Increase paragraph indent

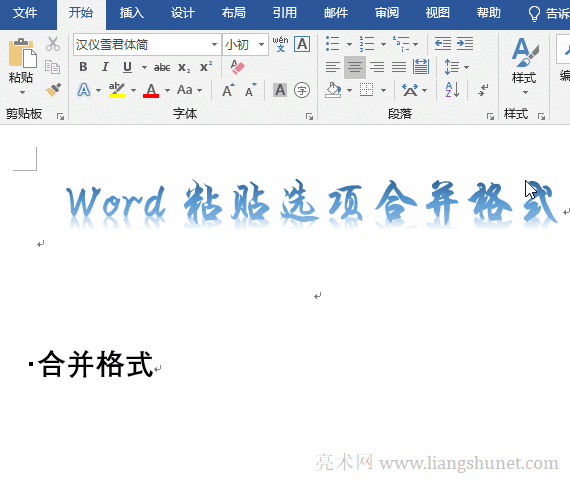click(465, 44)
